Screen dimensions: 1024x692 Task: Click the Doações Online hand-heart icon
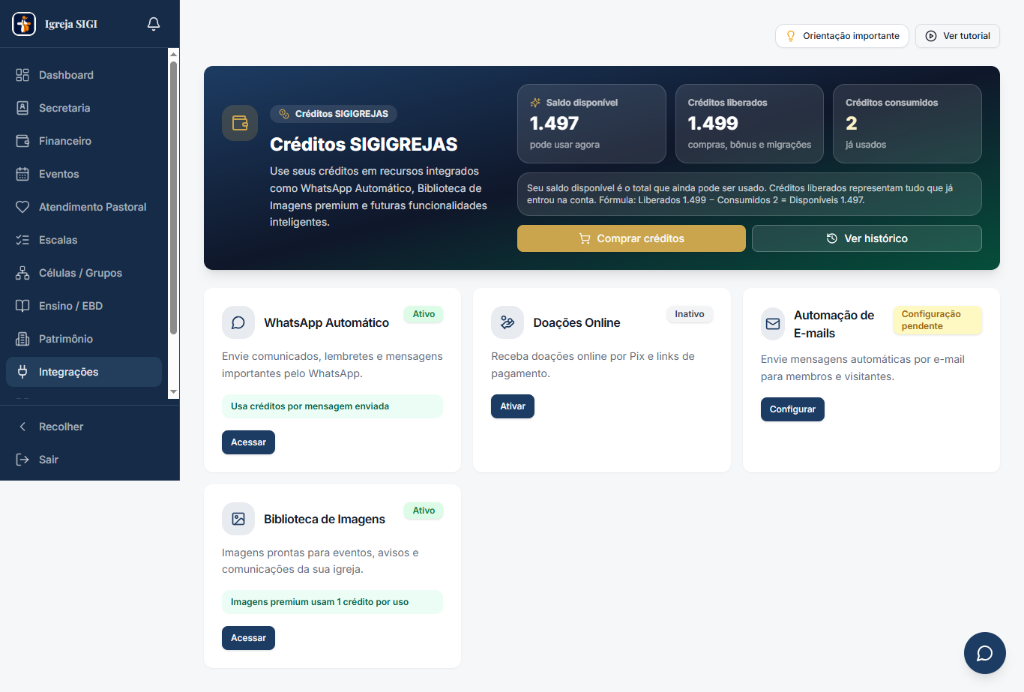pyautogui.click(x=507, y=322)
